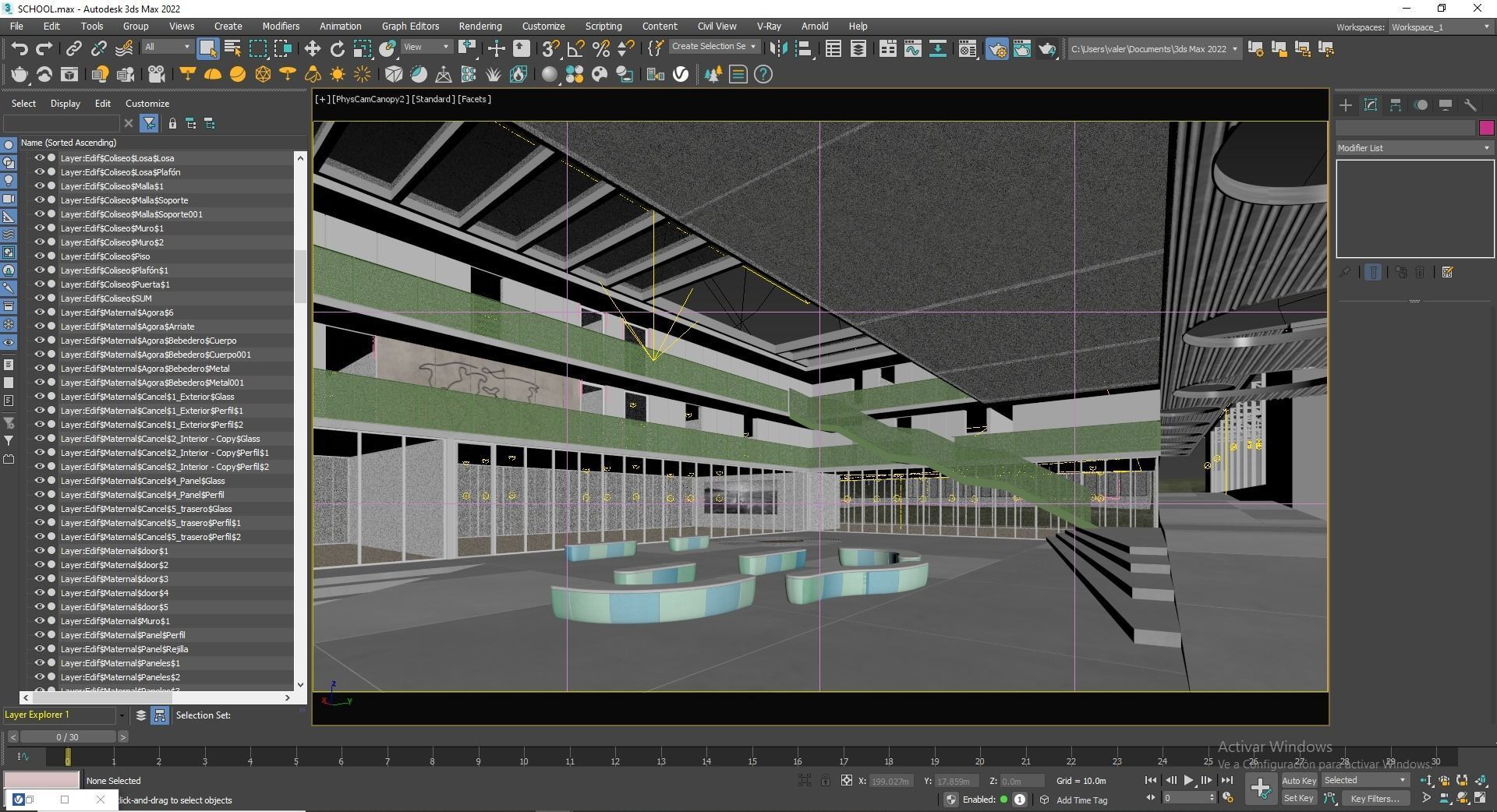Click Add Time Tag
1497x812 pixels.
(1081, 800)
